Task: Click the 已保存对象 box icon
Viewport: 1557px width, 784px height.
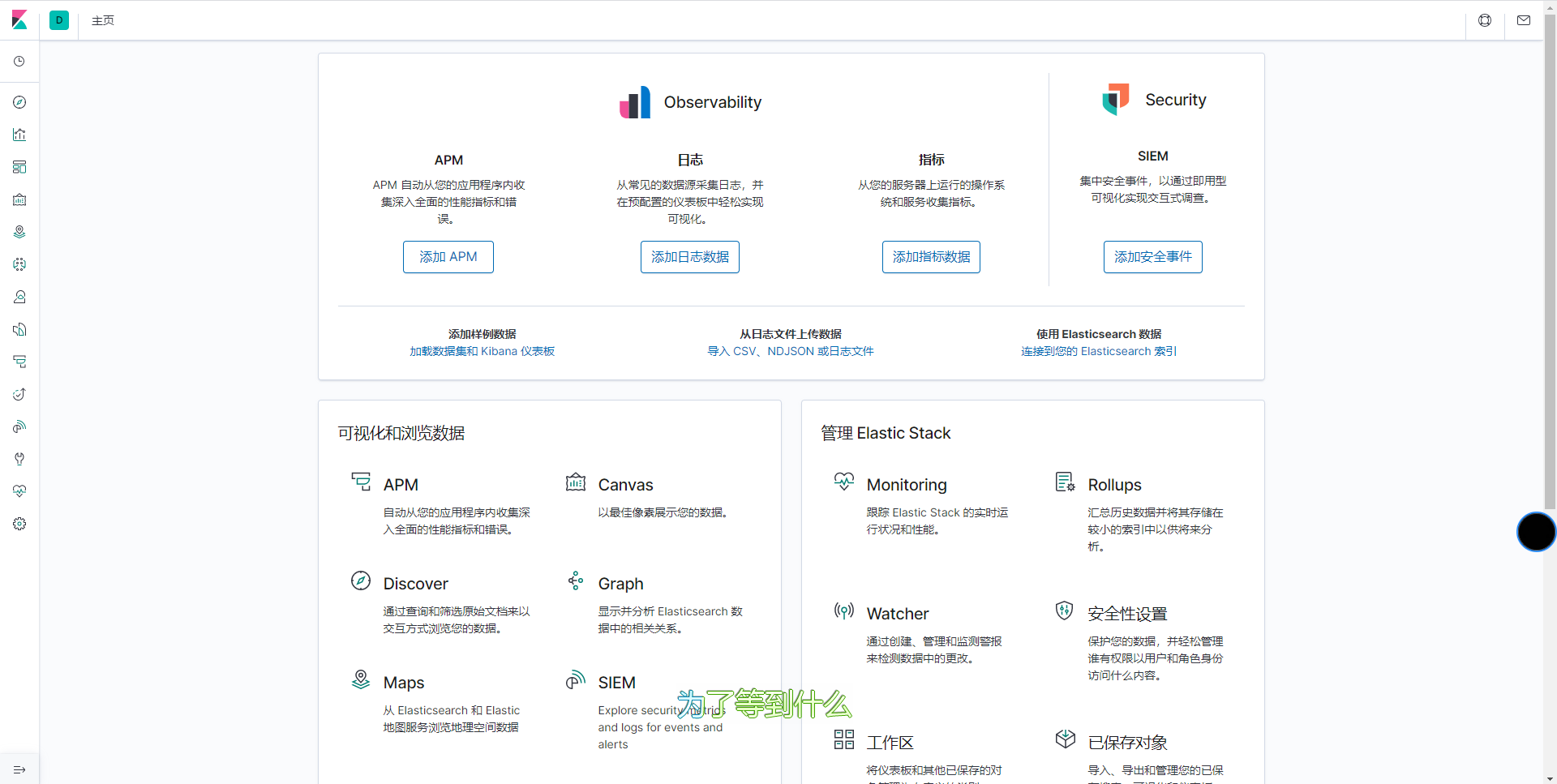Action: point(1066,739)
